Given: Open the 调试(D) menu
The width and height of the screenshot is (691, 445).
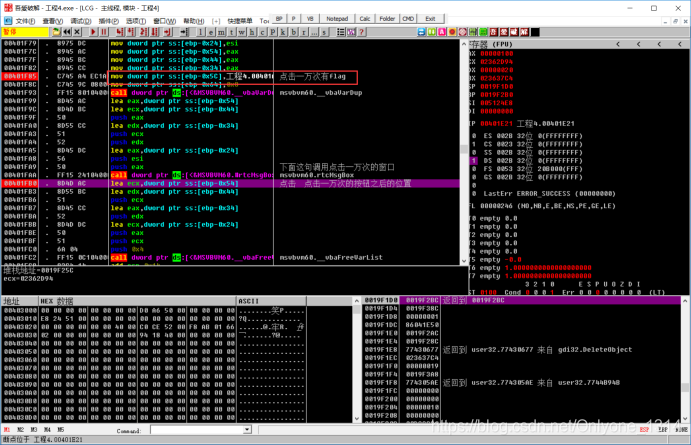Looking at the screenshot, I should pyautogui.click(x=81, y=21).
